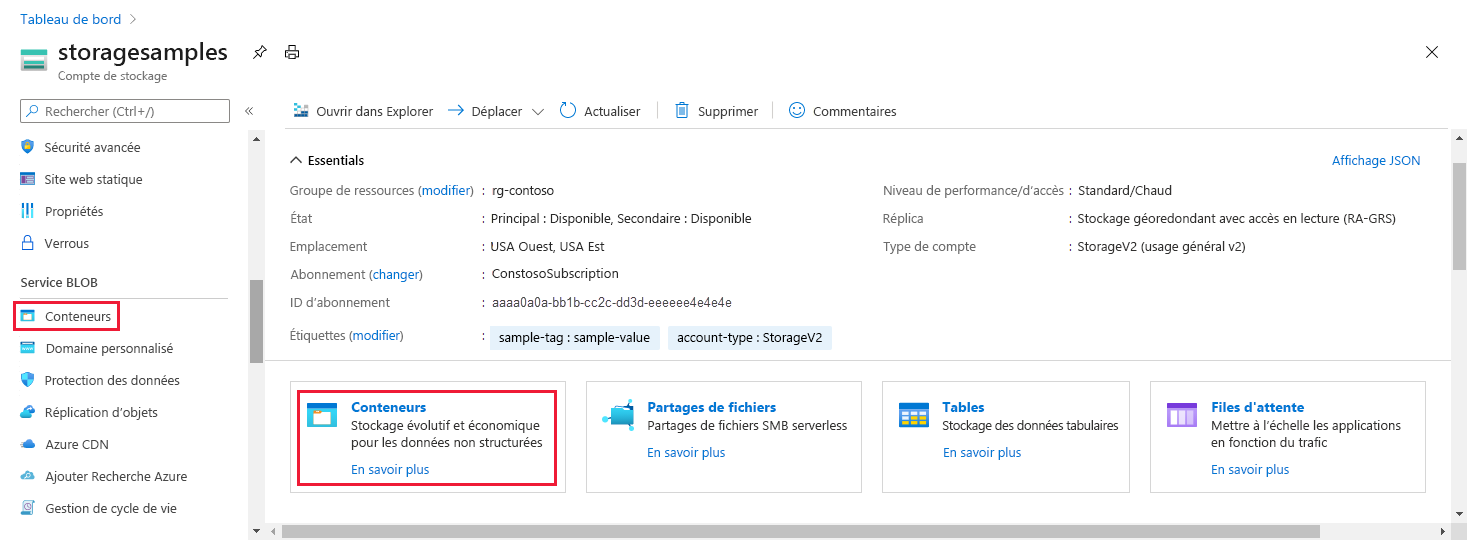This screenshot has width=1467, height=540.
Task: Click changer next to Abonnement
Action: 396,274
